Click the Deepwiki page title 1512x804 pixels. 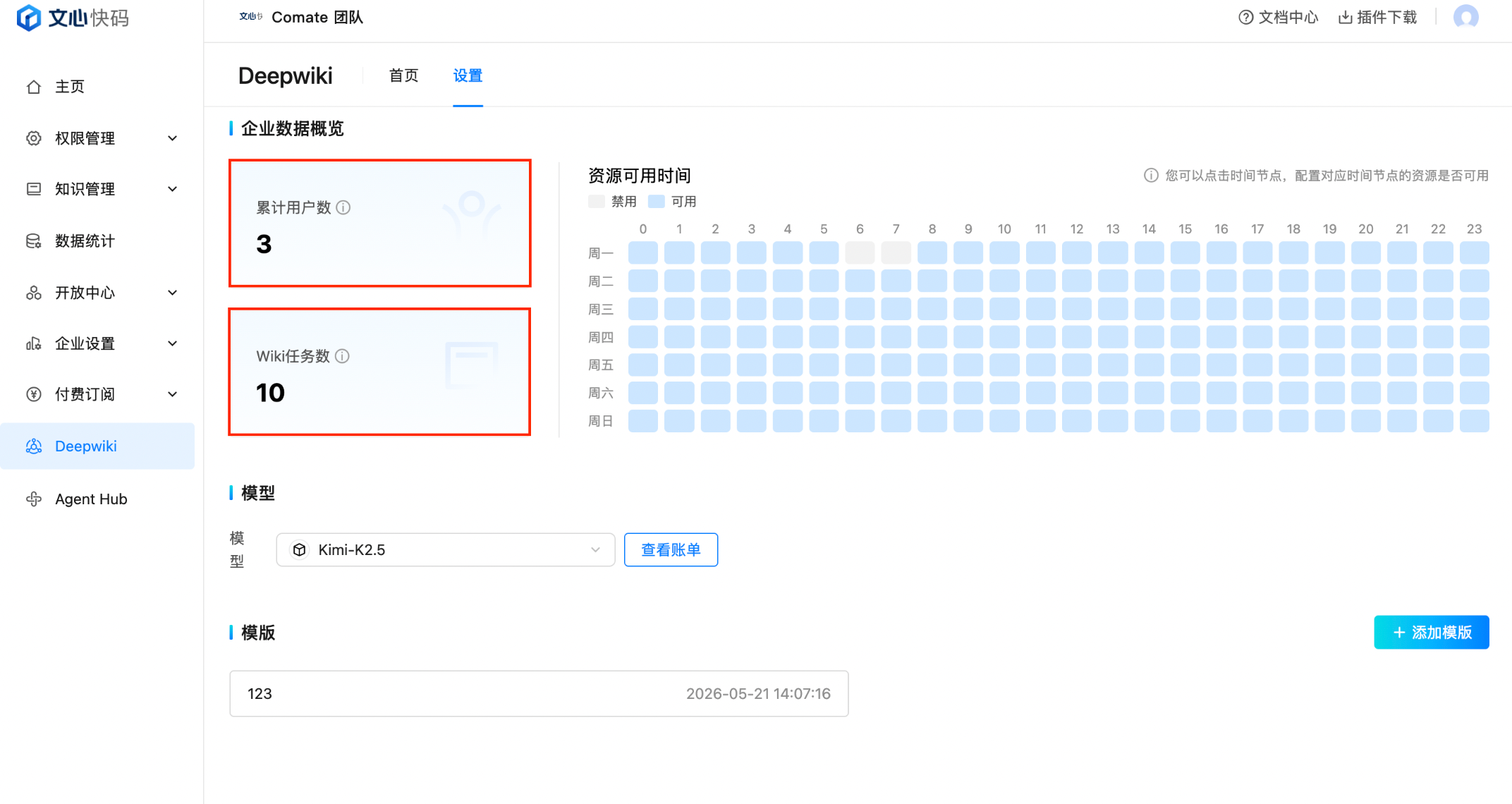[x=286, y=75]
